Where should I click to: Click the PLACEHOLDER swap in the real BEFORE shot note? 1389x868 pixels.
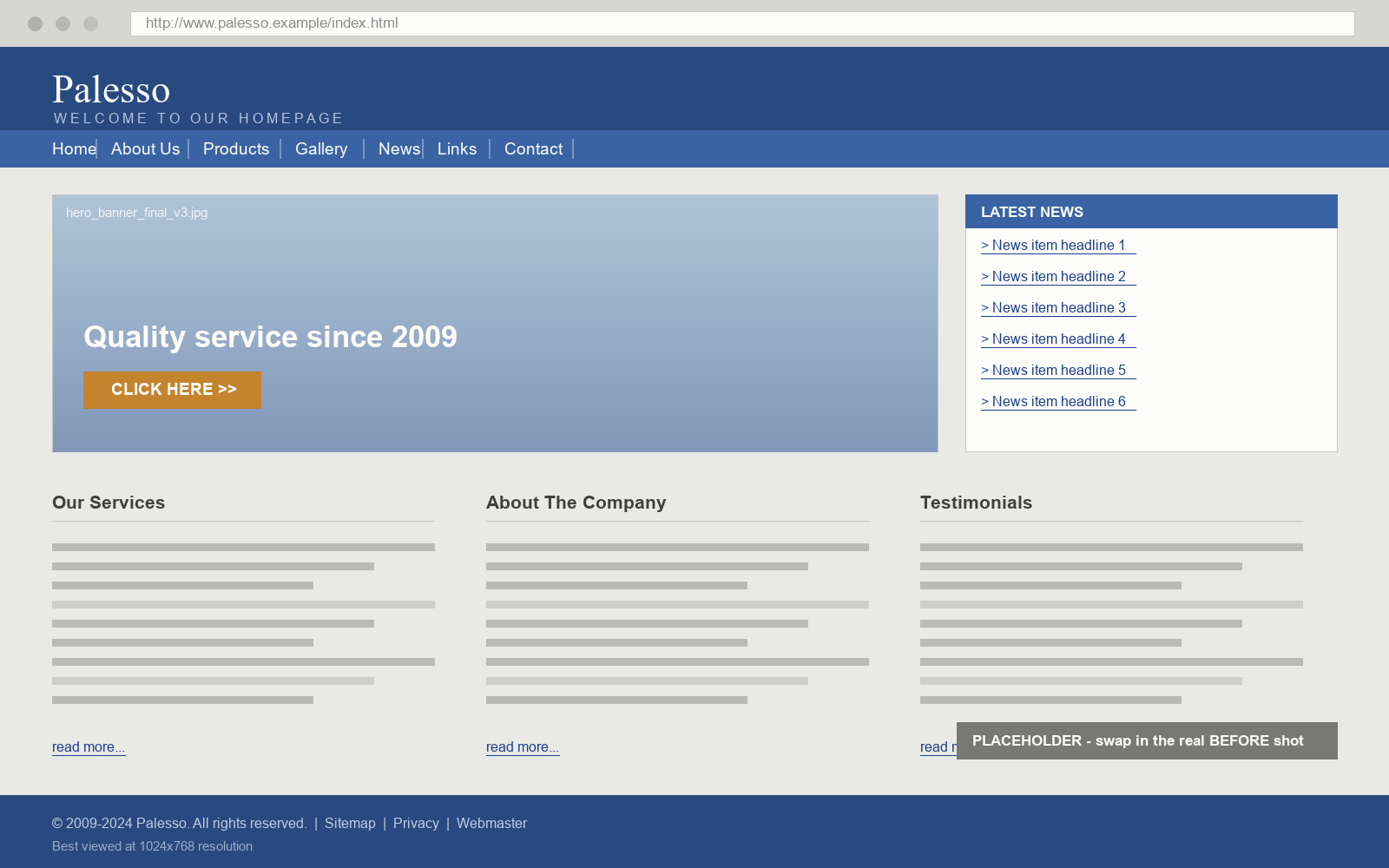pos(1147,741)
